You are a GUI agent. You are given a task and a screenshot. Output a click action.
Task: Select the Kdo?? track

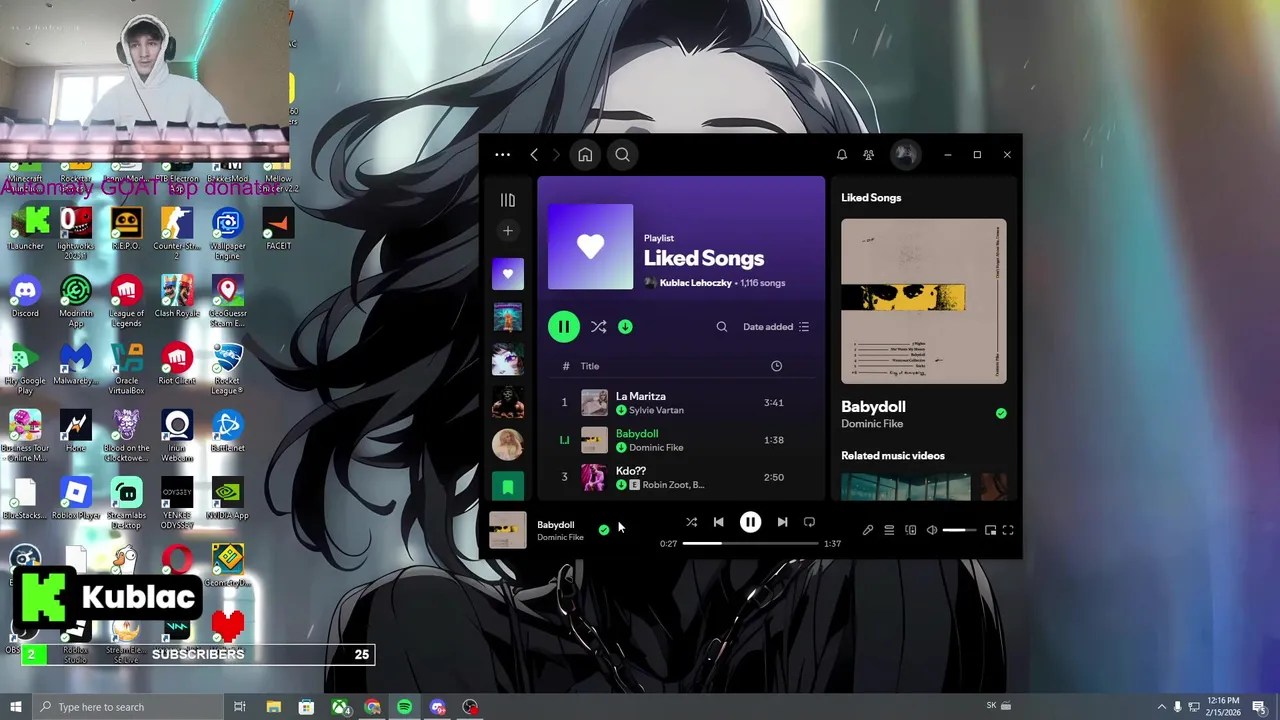[x=681, y=477]
